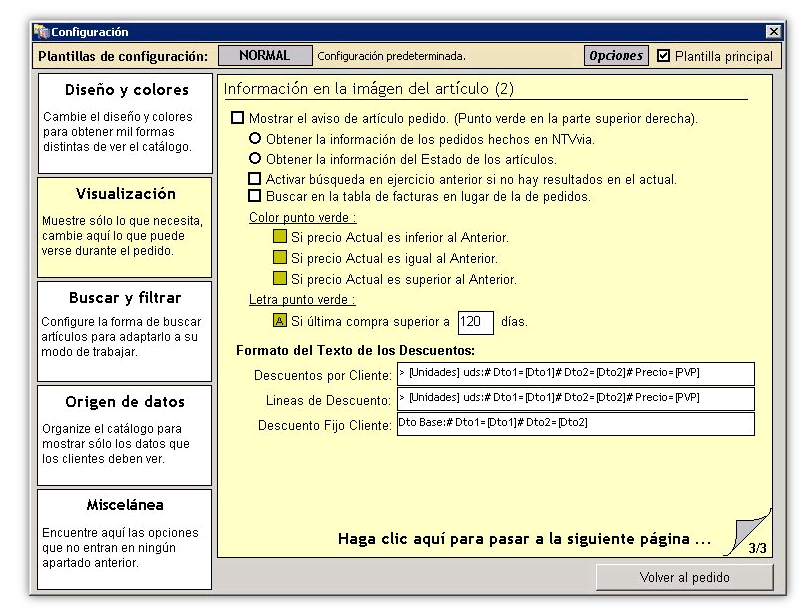
Task: Click the NORMAL template button
Action: 265,55
